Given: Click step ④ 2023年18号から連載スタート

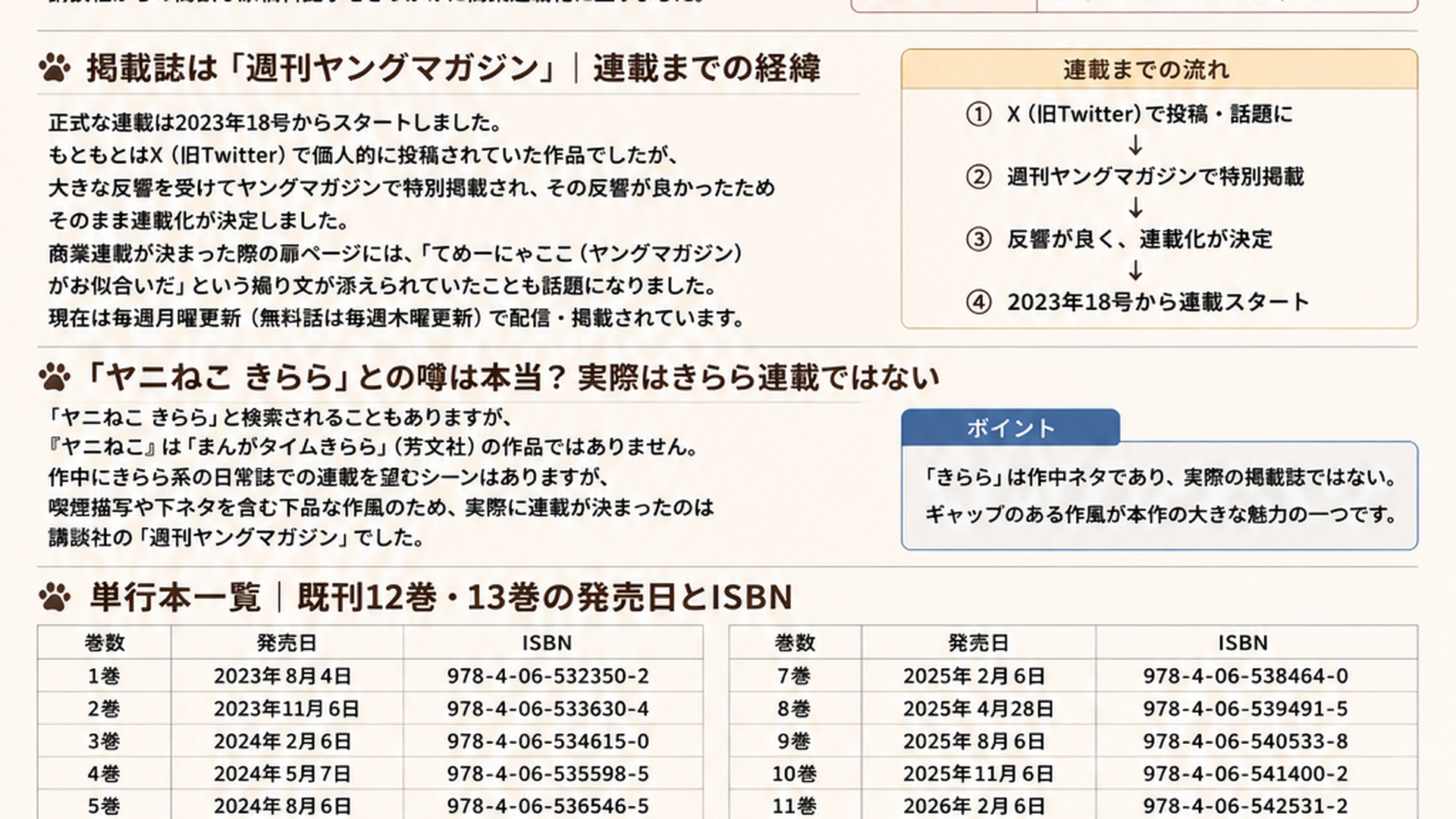Looking at the screenshot, I should [x=1137, y=302].
